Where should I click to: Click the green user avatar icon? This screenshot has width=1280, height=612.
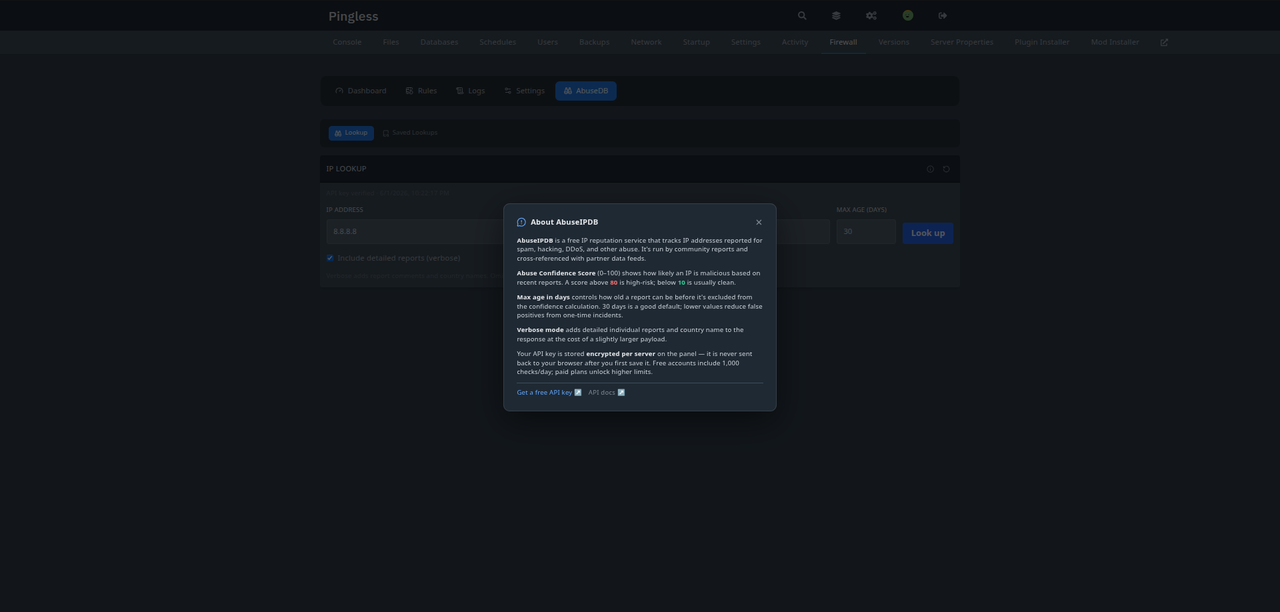click(908, 15)
